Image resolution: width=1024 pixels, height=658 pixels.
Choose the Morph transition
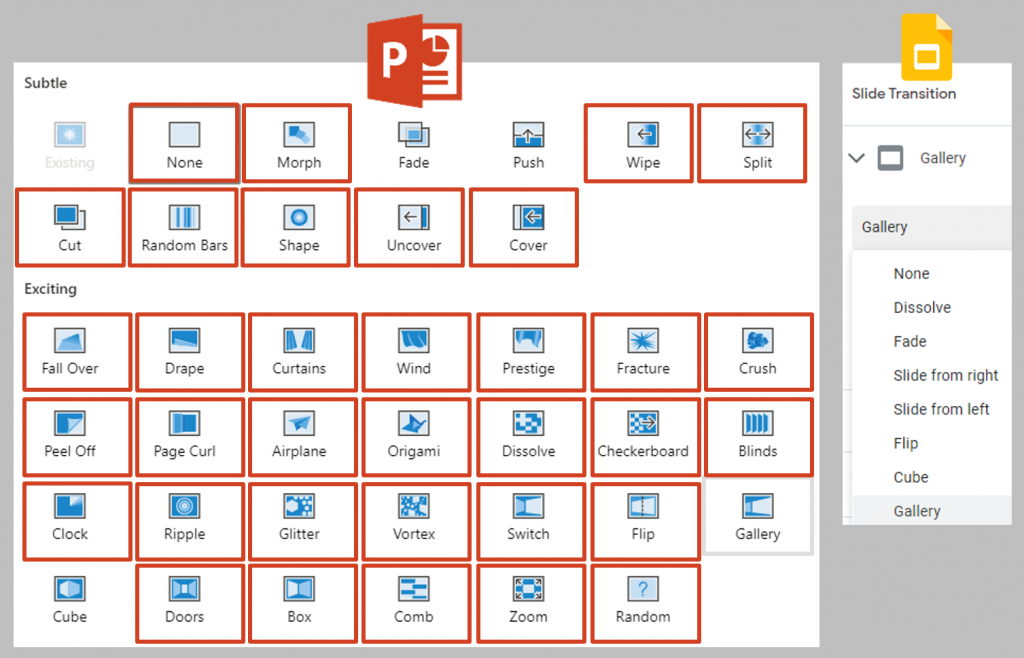298,143
